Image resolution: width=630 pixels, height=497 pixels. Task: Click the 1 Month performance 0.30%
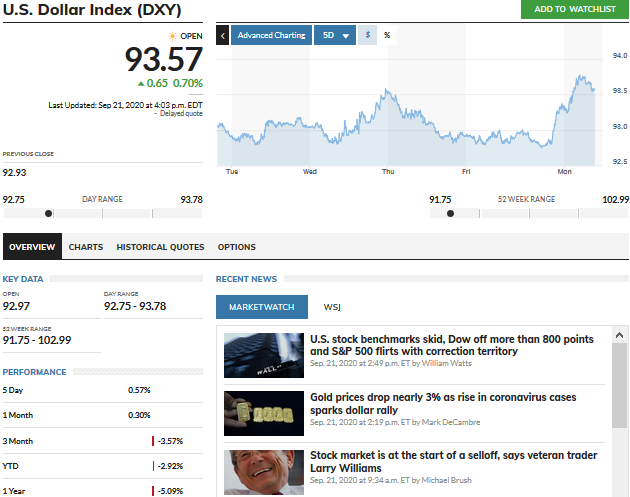click(139, 415)
